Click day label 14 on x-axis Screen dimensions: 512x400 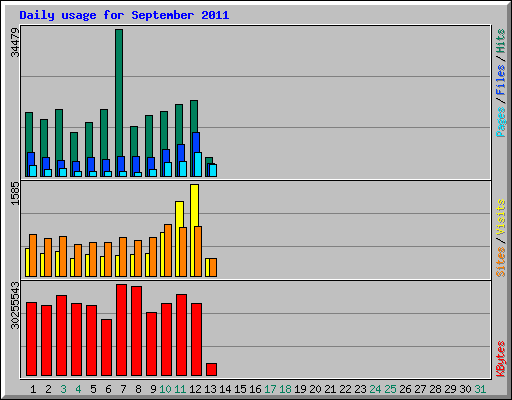225,389
